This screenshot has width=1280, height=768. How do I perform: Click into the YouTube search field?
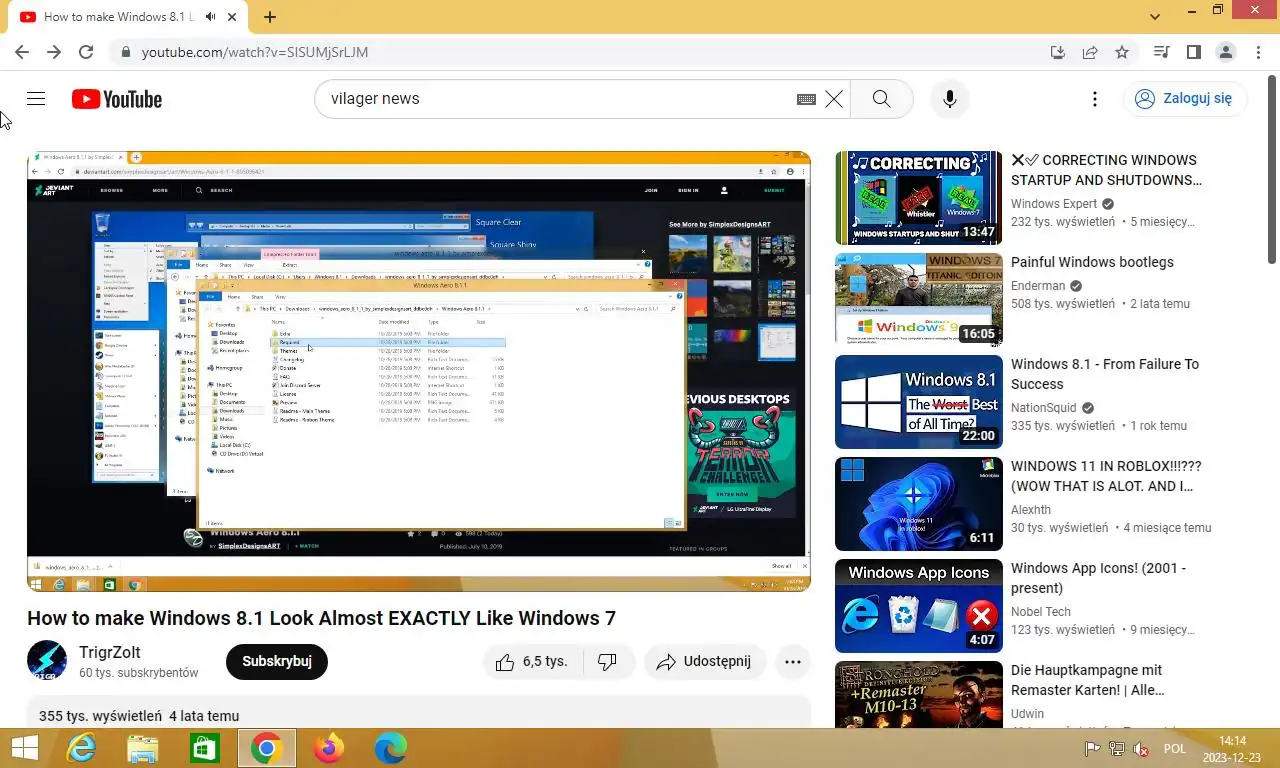point(555,99)
